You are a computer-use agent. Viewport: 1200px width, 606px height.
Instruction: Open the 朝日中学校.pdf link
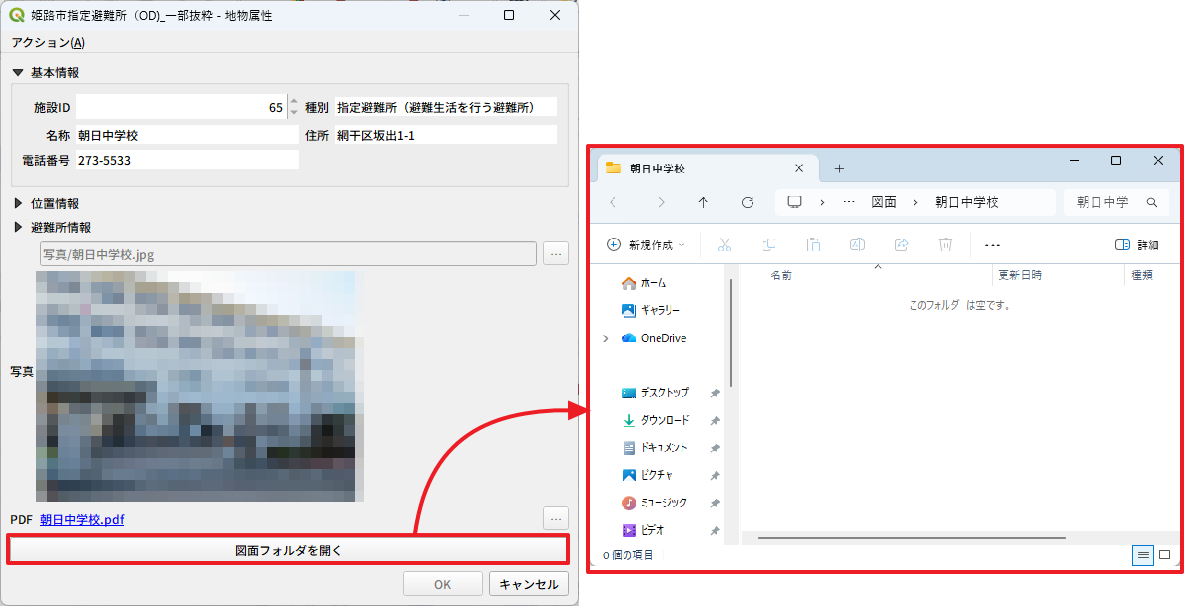(x=82, y=519)
